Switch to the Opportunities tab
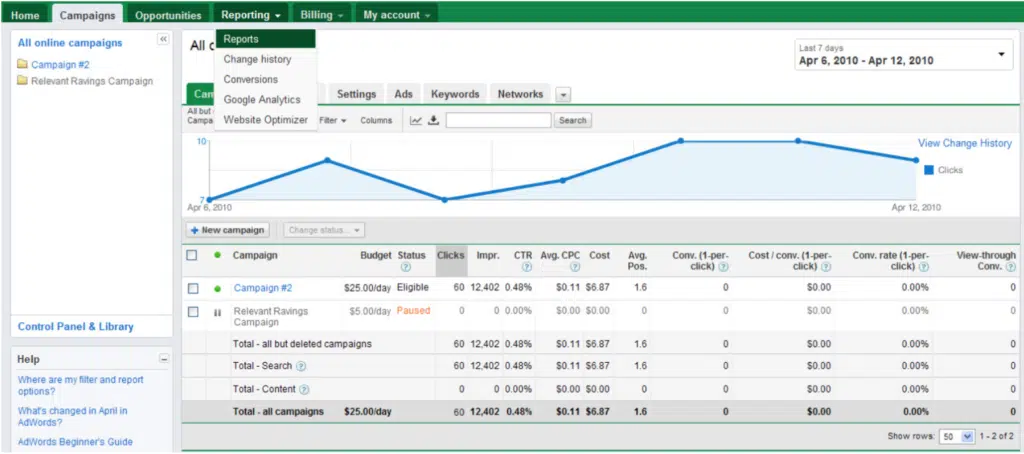The width and height of the screenshot is (1024, 454). point(168,15)
